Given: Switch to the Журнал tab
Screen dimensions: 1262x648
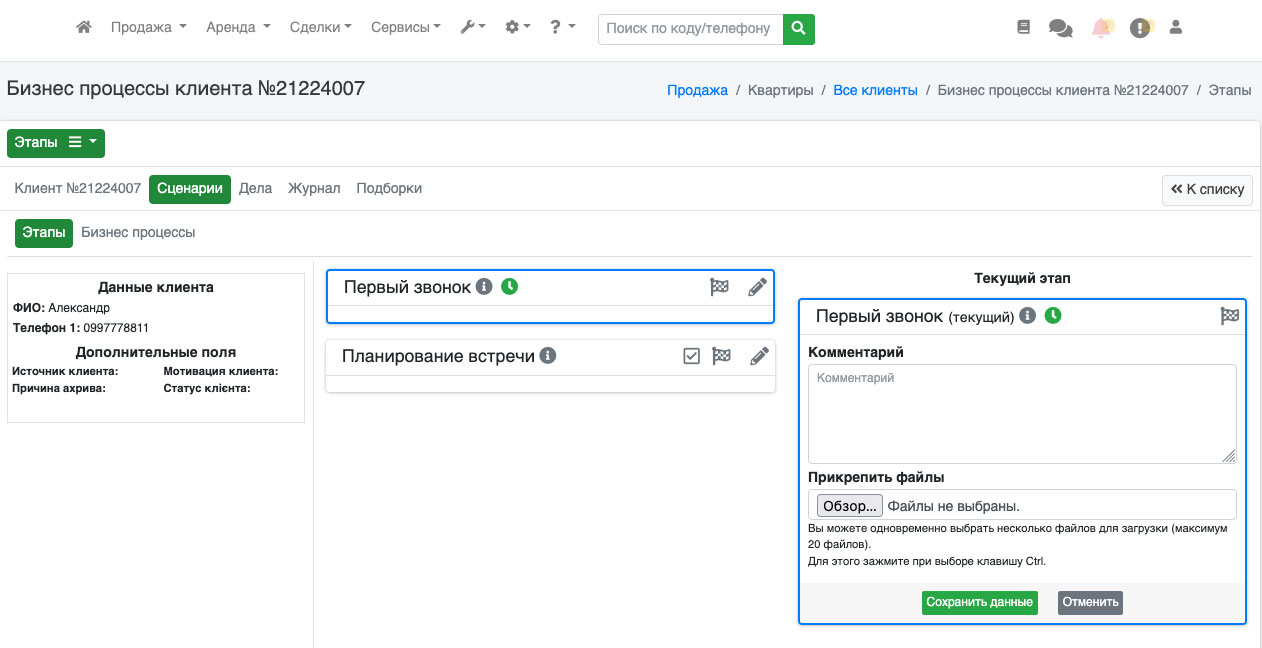Looking at the screenshot, I should (314, 188).
